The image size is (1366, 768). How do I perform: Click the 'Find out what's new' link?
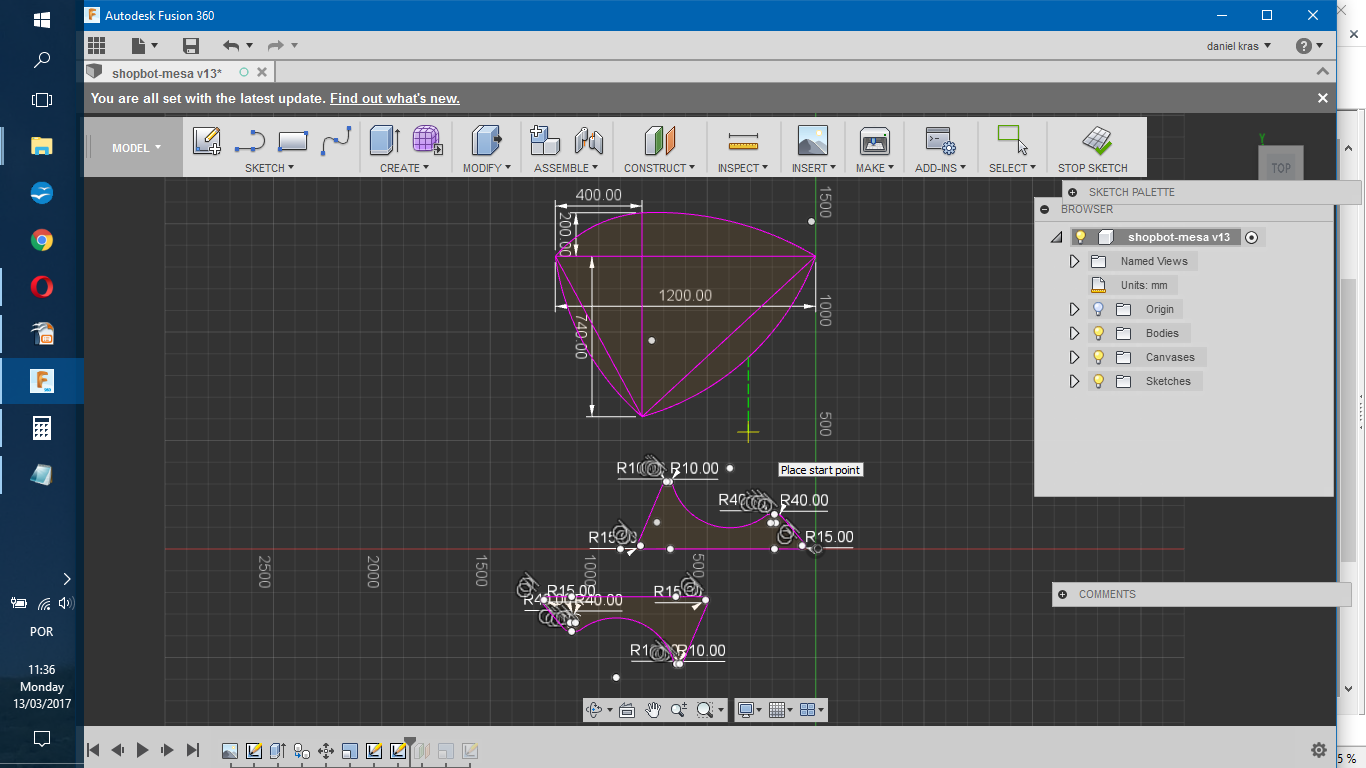pyautogui.click(x=394, y=99)
